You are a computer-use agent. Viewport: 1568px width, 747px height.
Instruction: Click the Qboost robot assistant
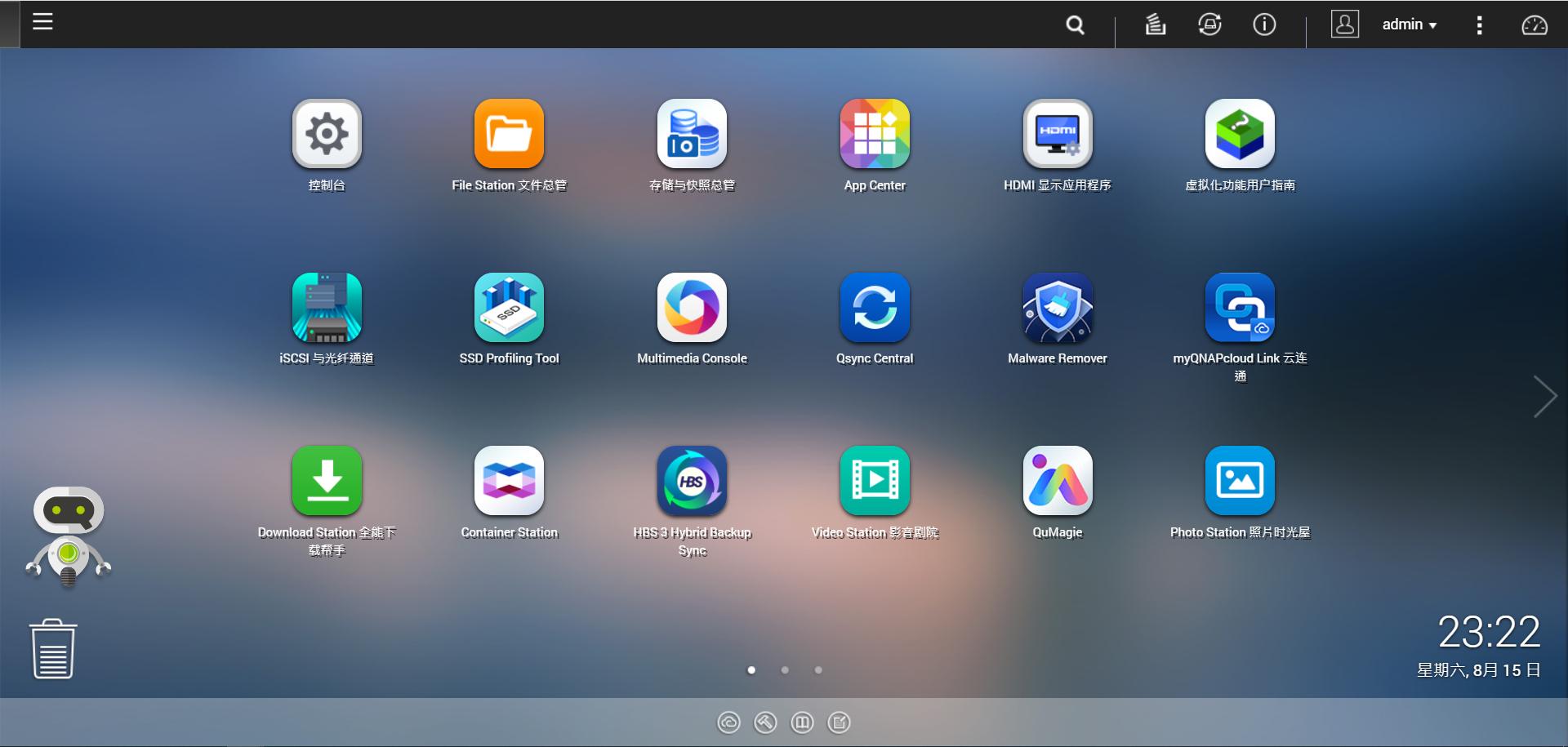pyautogui.click(x=69, y=536)
